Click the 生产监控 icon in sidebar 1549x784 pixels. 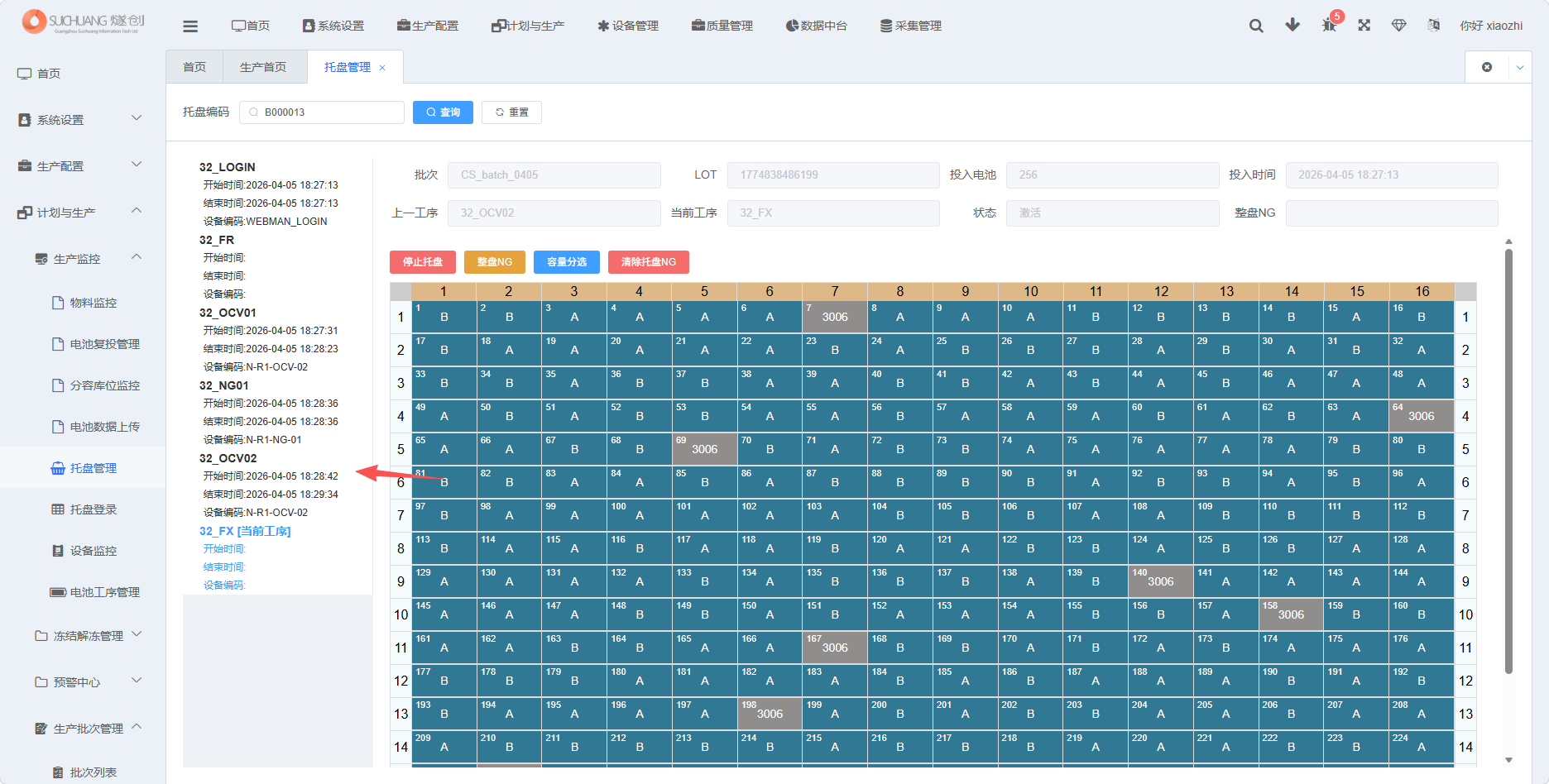tap(41, 259)
